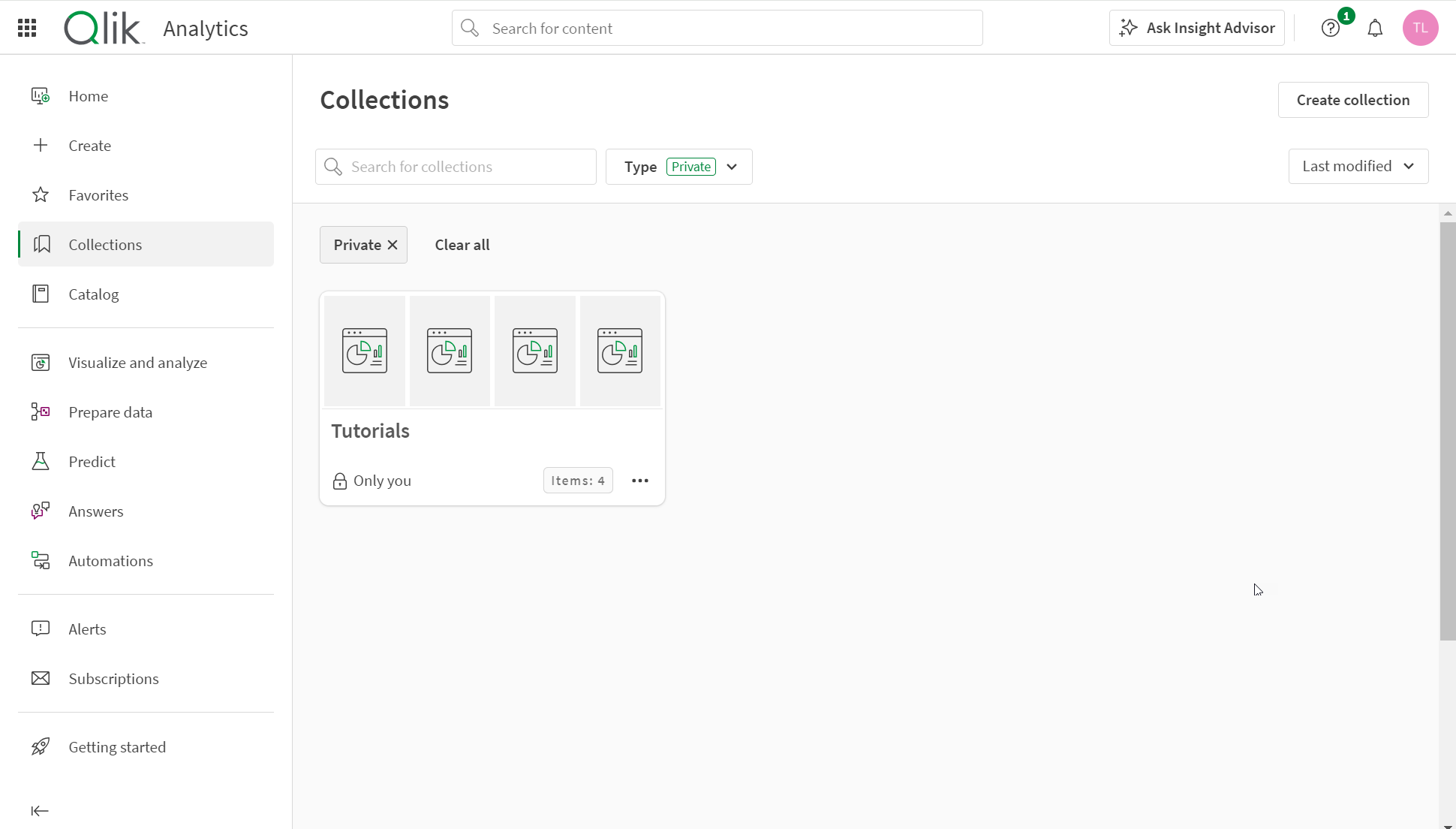Click Subscriptions in the sidebar
Image resolution: width=1456 pixels, height=829 pixels.
[x=113, y=678]
